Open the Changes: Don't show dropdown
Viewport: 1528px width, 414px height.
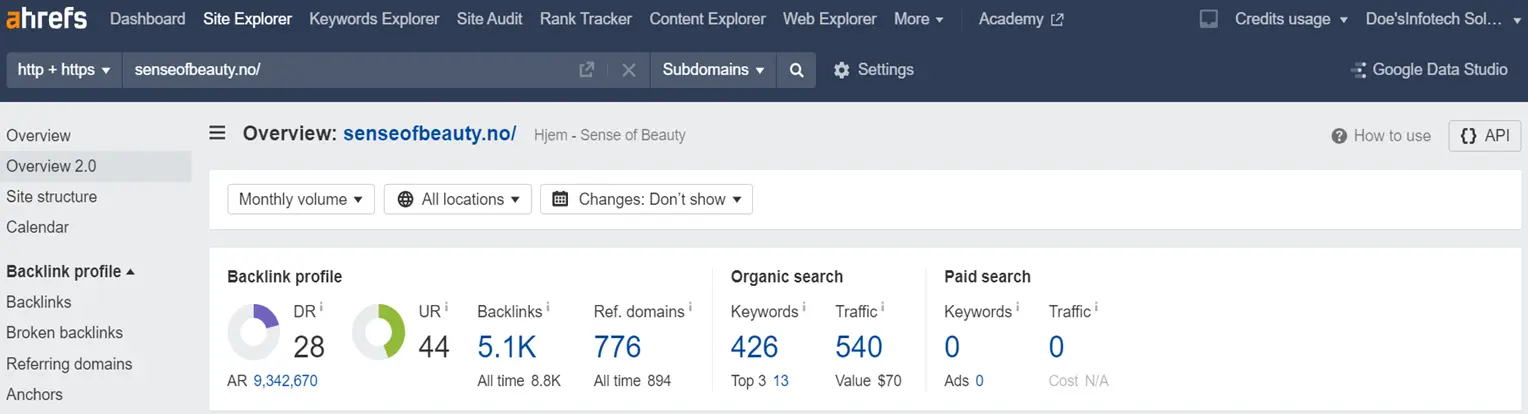coord(646,199)
